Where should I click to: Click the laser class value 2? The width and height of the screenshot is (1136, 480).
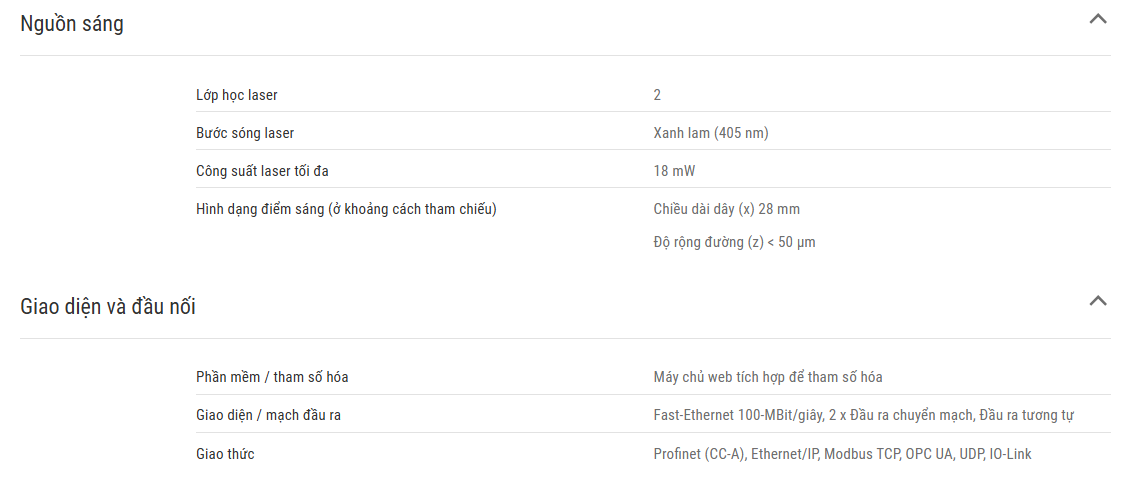pyautogui.click(x=657, y=95)
